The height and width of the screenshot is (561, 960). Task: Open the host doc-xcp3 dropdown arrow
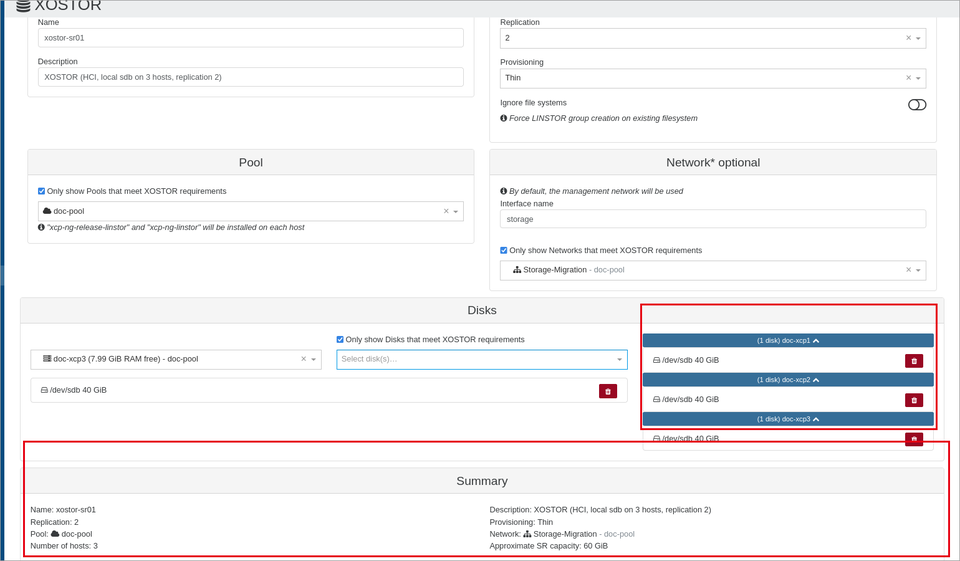click(x=313, y=360)
